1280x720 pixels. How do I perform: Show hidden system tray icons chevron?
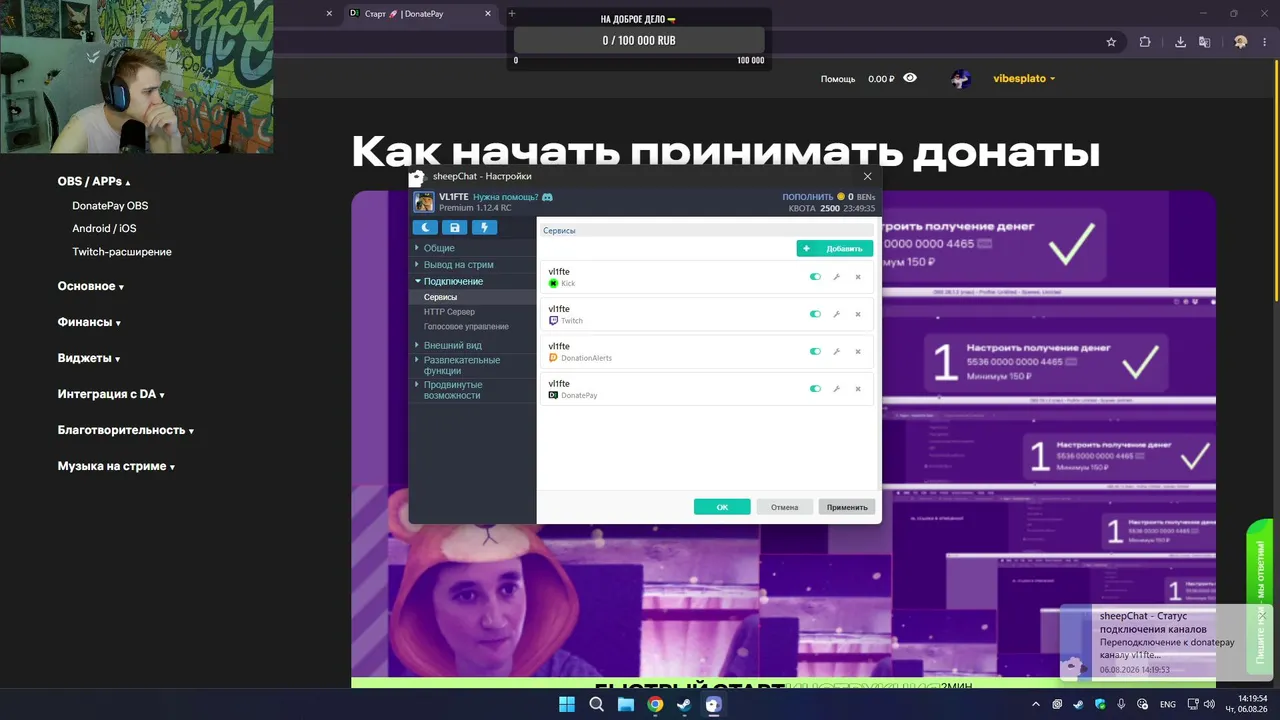point(1036,704)
